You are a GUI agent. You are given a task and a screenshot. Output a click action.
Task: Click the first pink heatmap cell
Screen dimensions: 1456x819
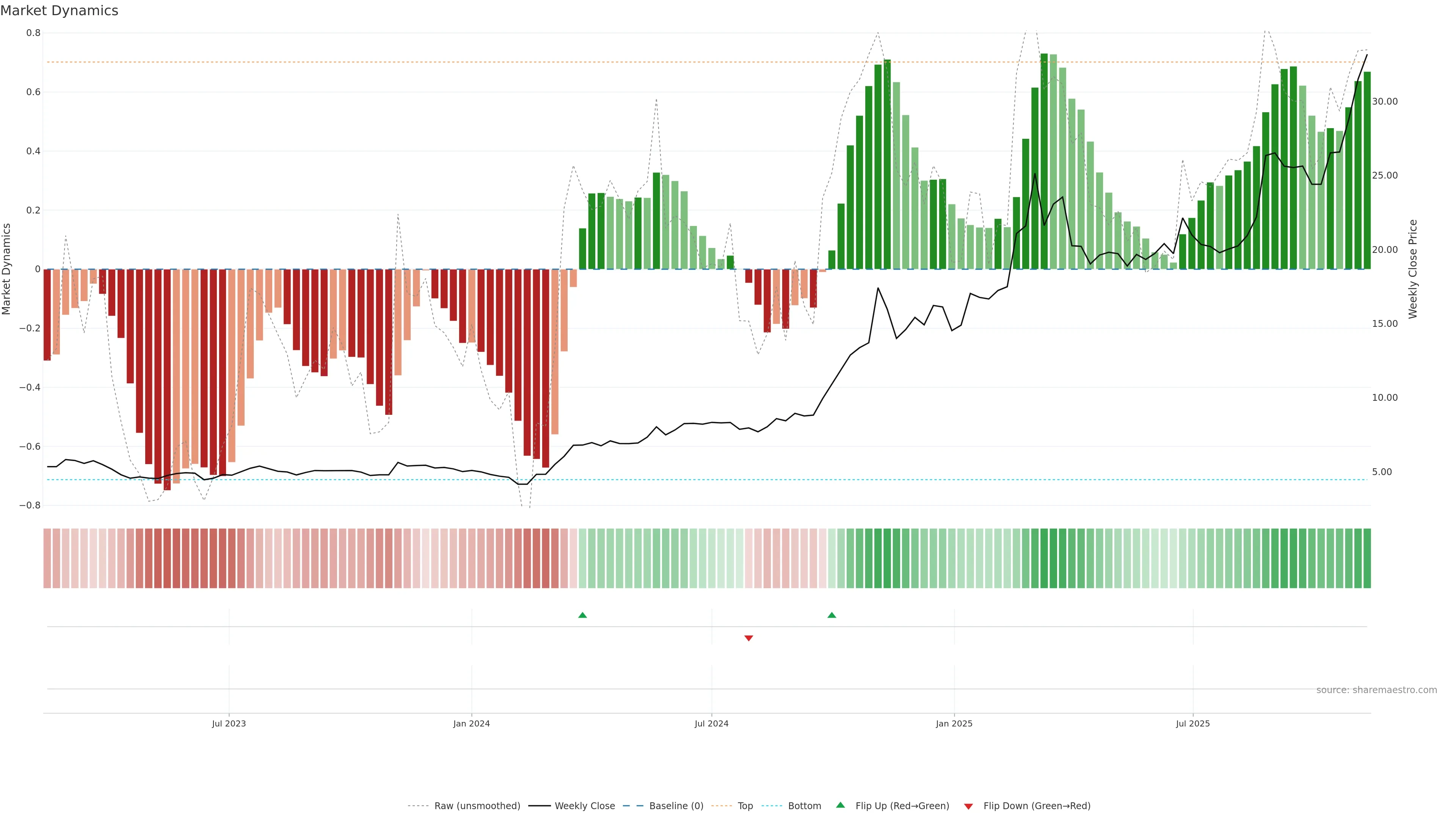point(47,559)
